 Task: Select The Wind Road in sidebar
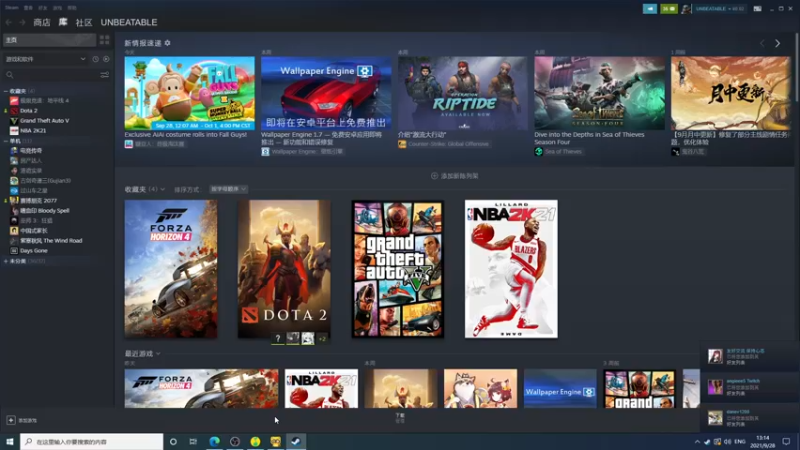(x=51, y=241)
